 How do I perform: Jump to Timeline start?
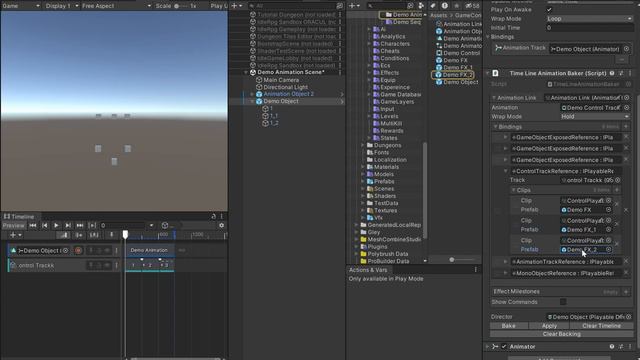33,225
